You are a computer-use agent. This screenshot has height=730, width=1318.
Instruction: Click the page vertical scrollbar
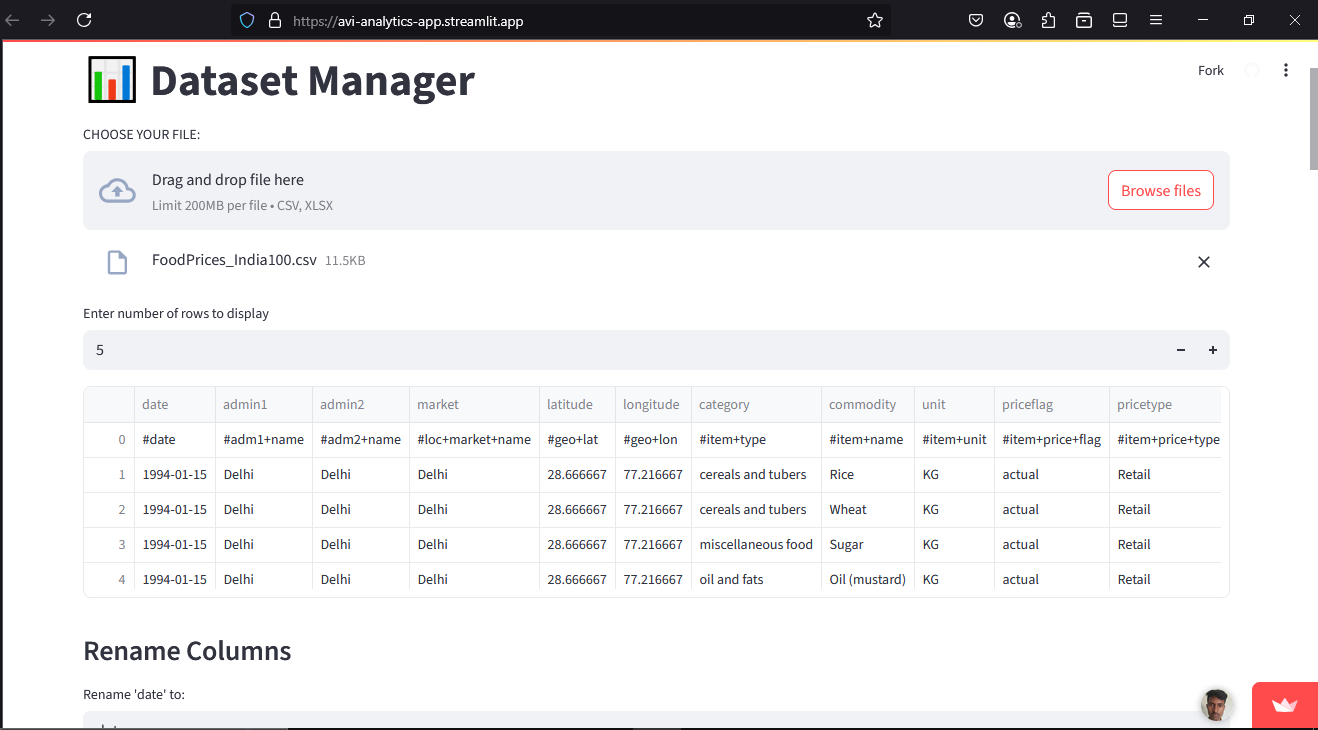coord(1313,120)
